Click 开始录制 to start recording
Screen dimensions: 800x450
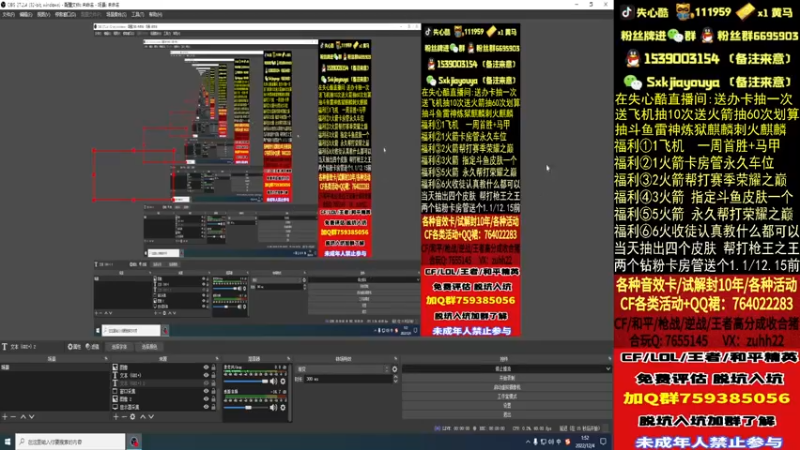click(507, 378)
